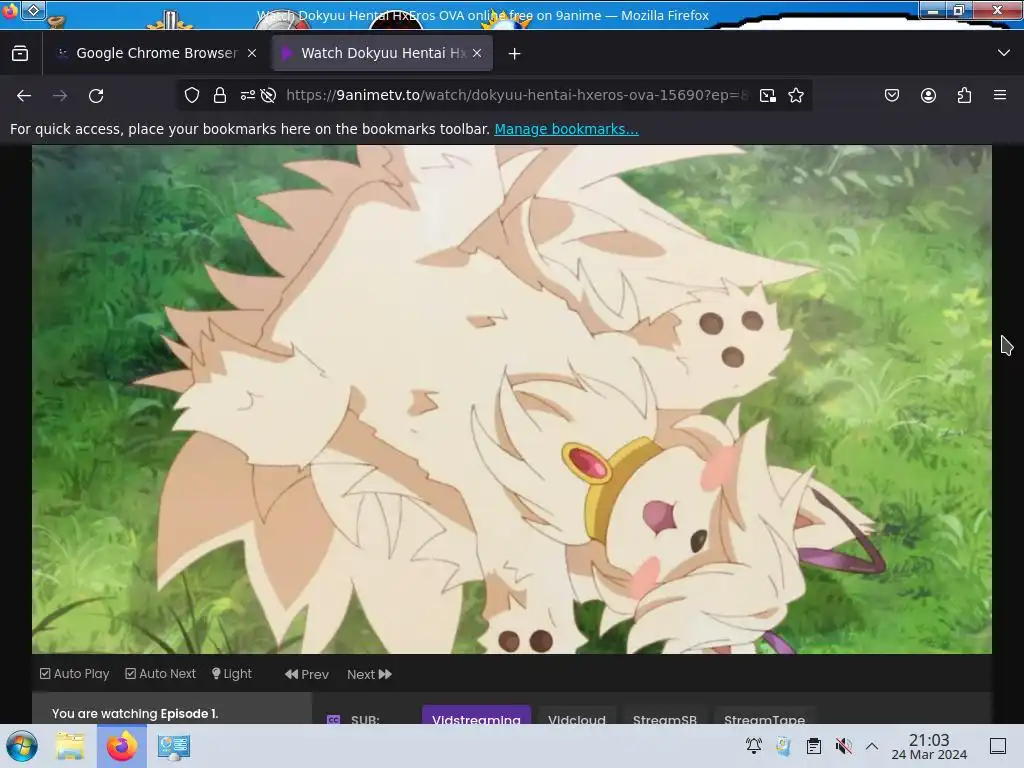Toggle the Auto Next checkbox
The width and height of the screenshot is (1024, 768).
click(x=161, y=673)
